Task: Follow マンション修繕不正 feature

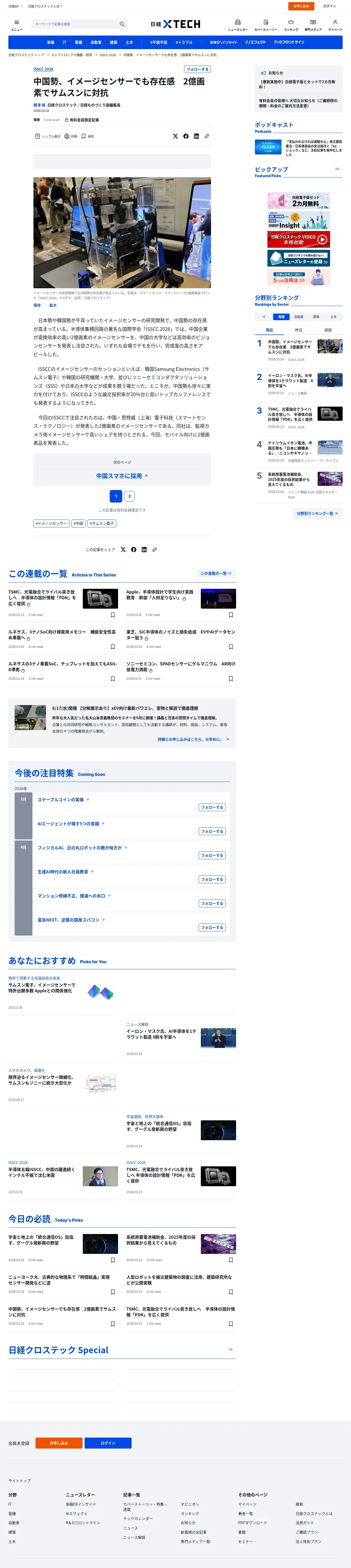Action: [212, 903]
